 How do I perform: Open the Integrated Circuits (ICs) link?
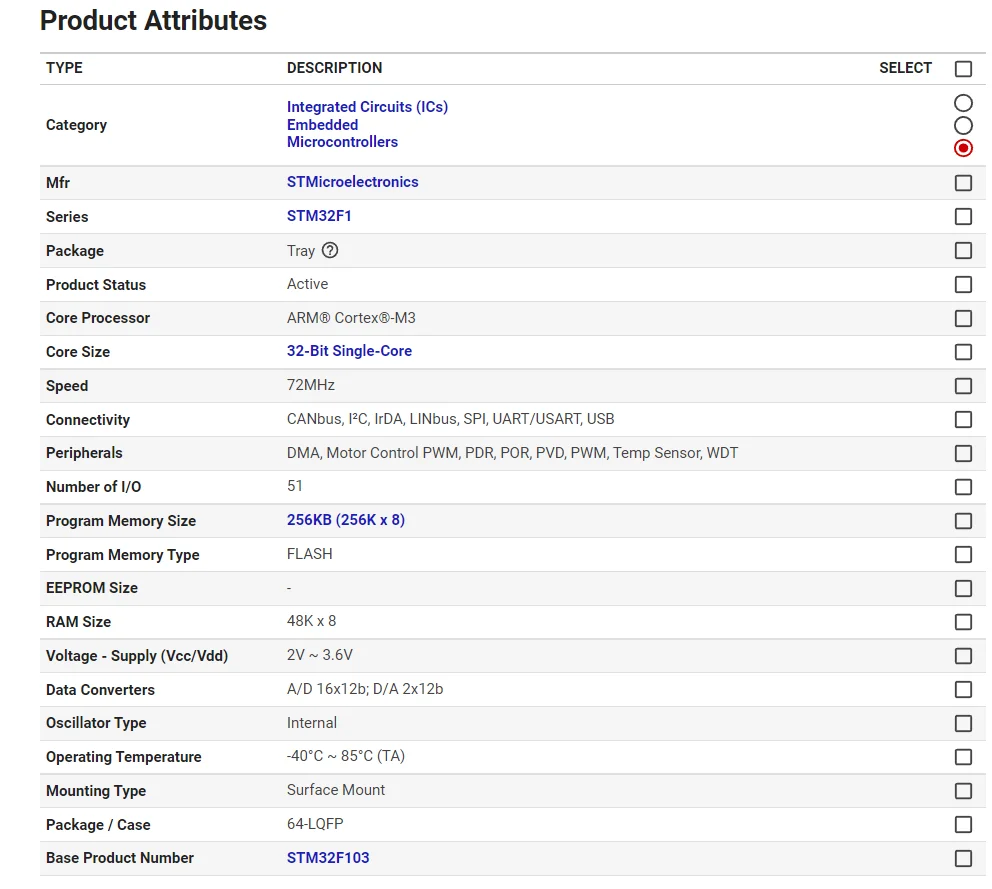(x=367, y=107)
